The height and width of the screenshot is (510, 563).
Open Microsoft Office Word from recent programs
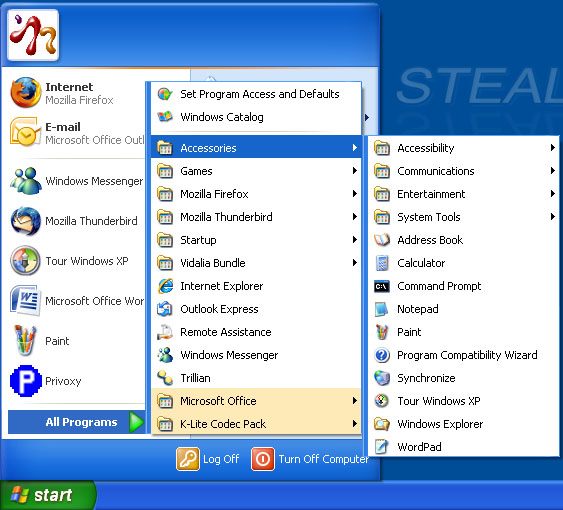(x=77, y=301)
